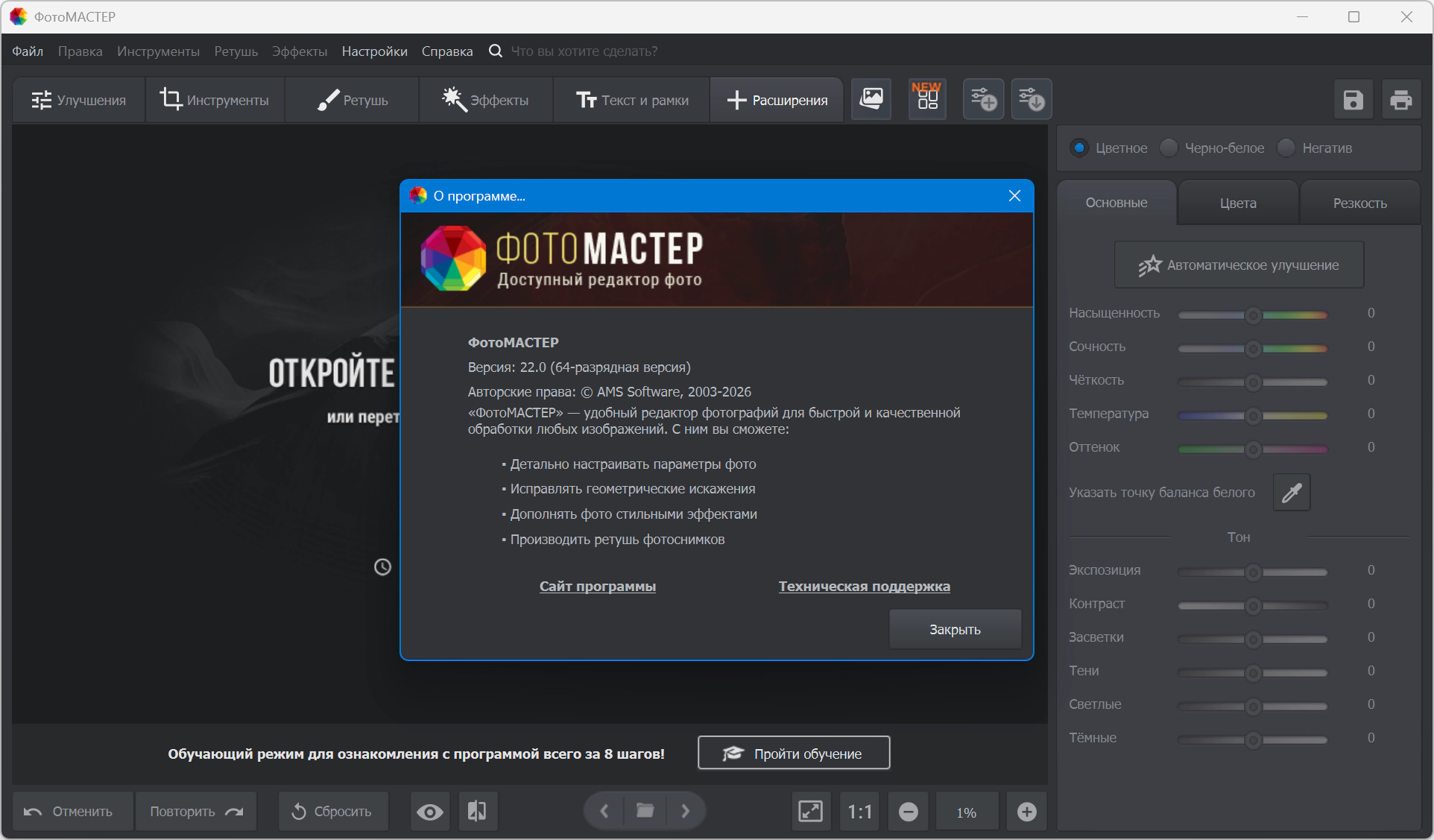Toggle the eye preview original view
The height and width of the screenshot is (840, 1434).
pos(429,812)
